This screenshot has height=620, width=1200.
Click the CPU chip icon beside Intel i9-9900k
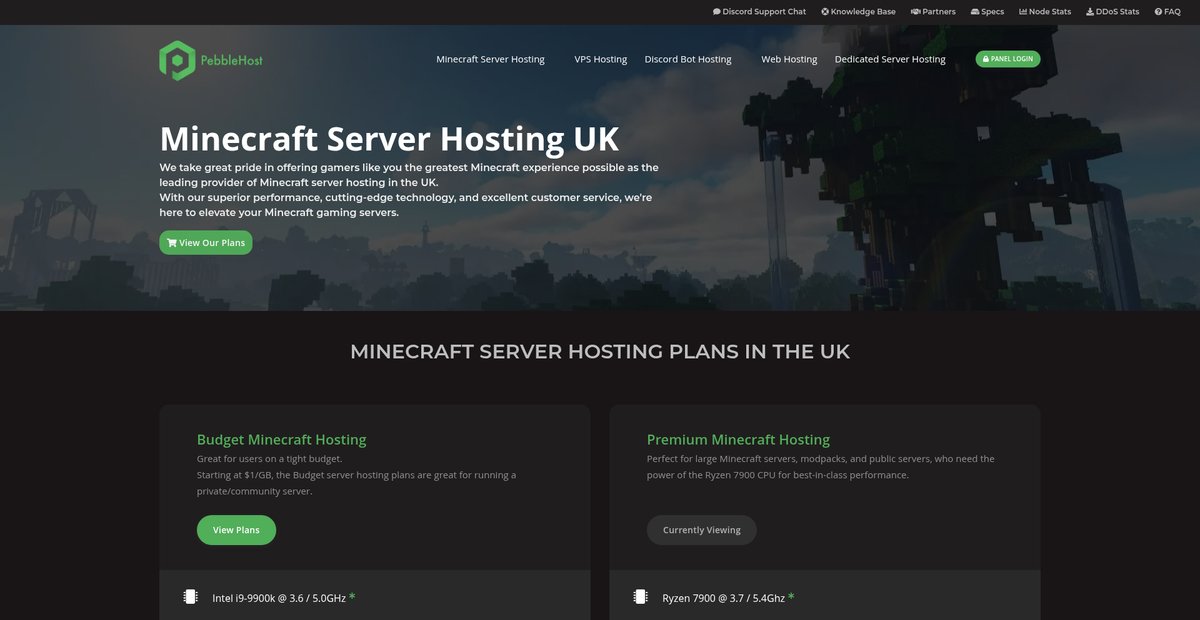(x=190, y=597)
